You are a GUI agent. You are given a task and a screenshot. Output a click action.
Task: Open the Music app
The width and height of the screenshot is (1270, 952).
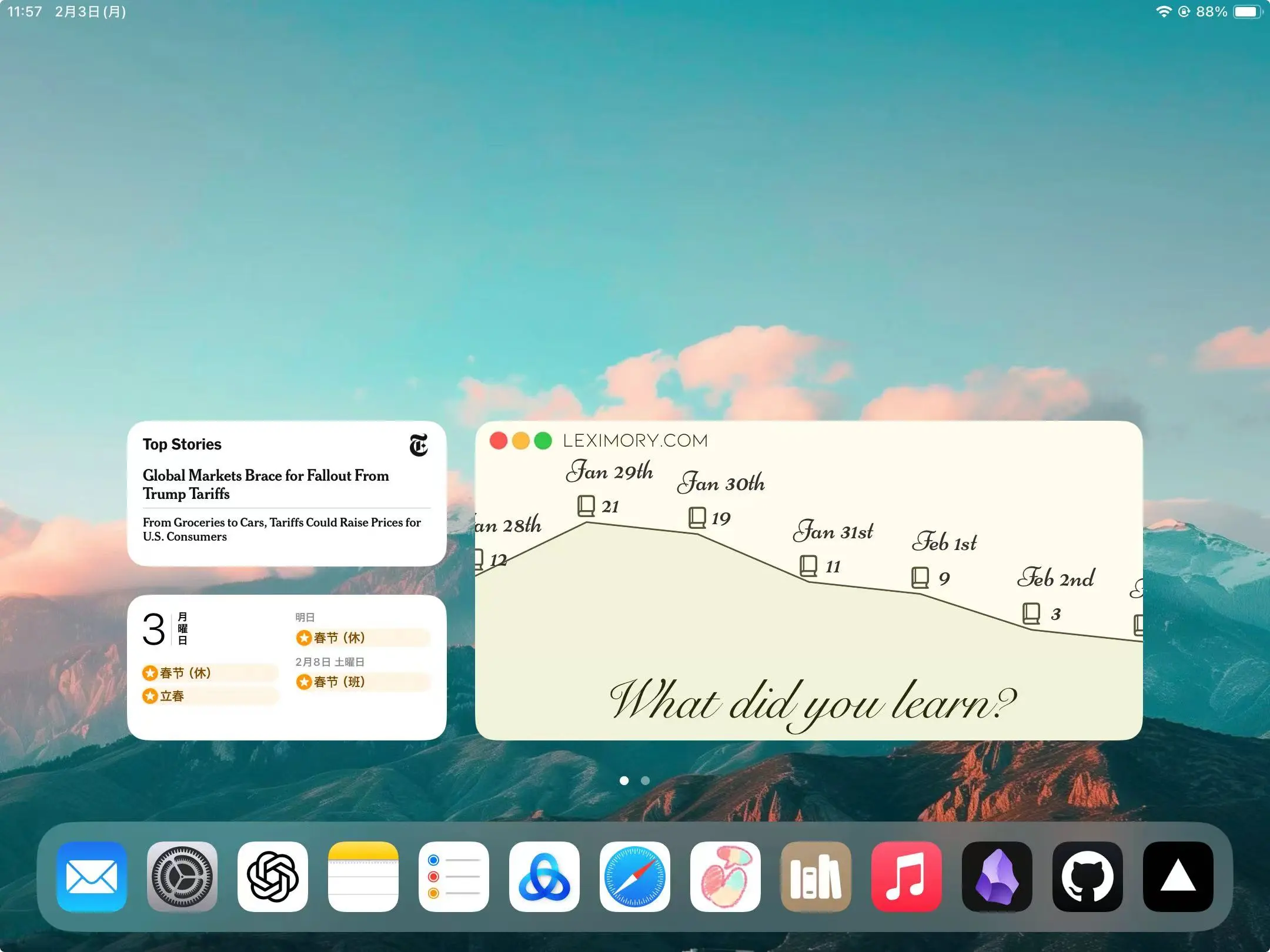(x=907, y=876)
